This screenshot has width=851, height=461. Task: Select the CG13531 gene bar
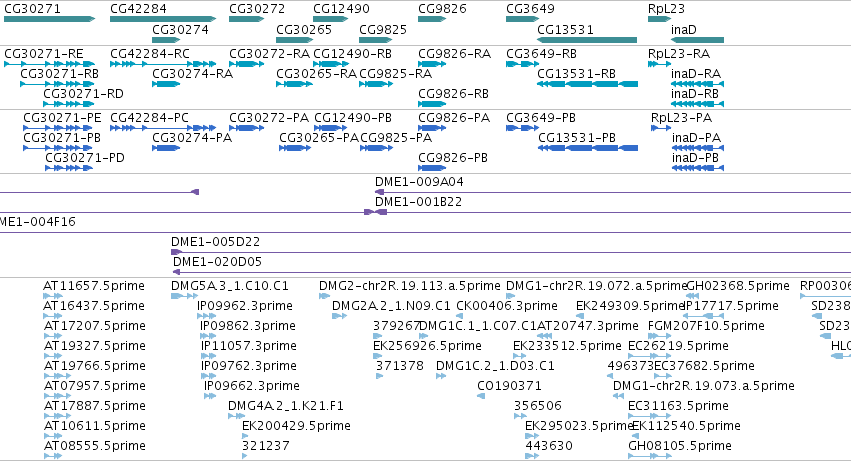tap(587, 40)
